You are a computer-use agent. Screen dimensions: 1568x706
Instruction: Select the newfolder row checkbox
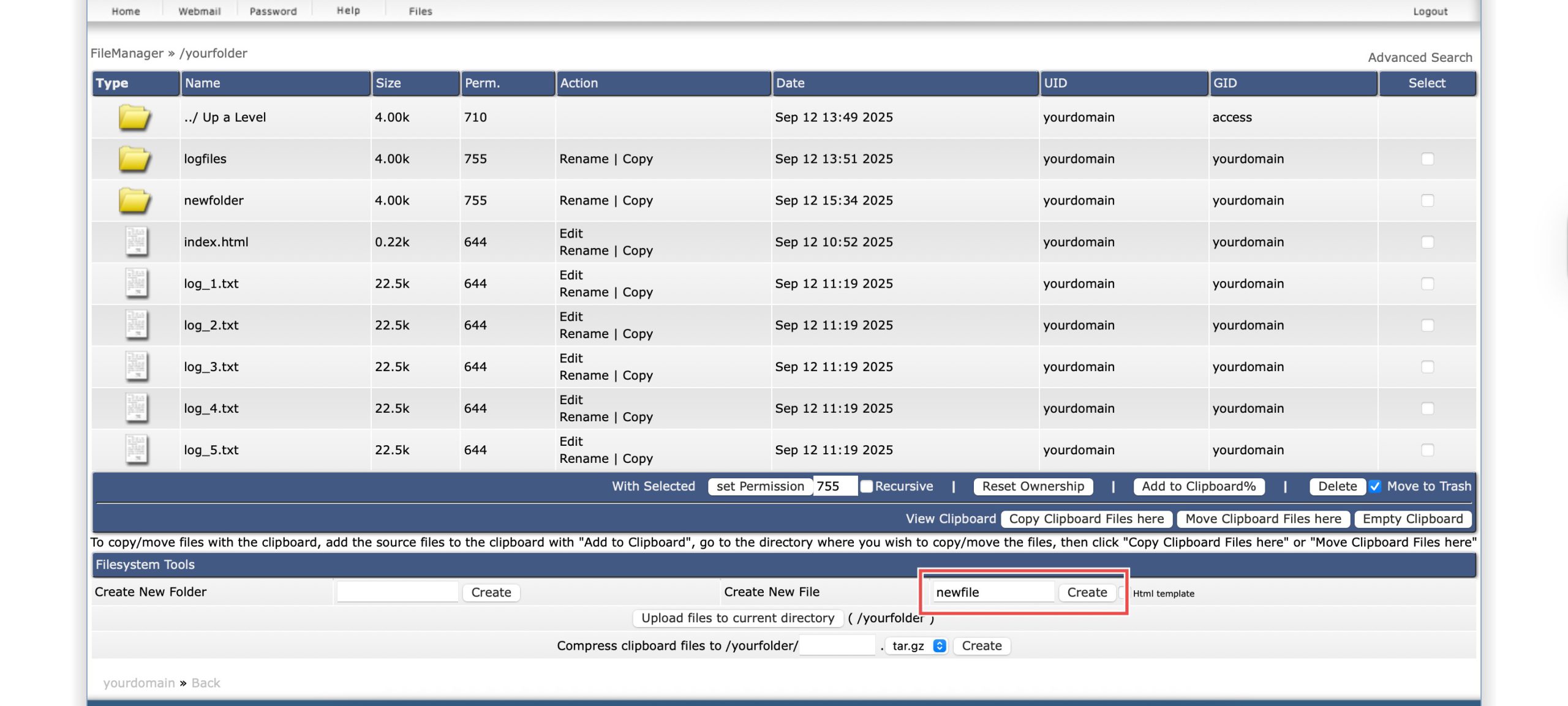click(x=1427, y=200)
